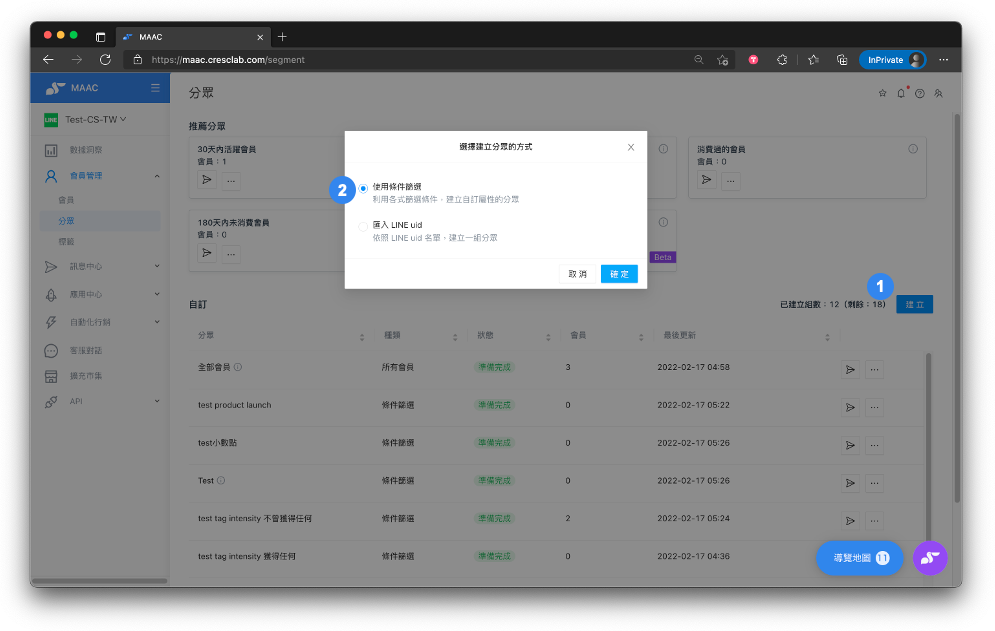
Task: Close the dialog with the X icon
Action: pos(630,147)
